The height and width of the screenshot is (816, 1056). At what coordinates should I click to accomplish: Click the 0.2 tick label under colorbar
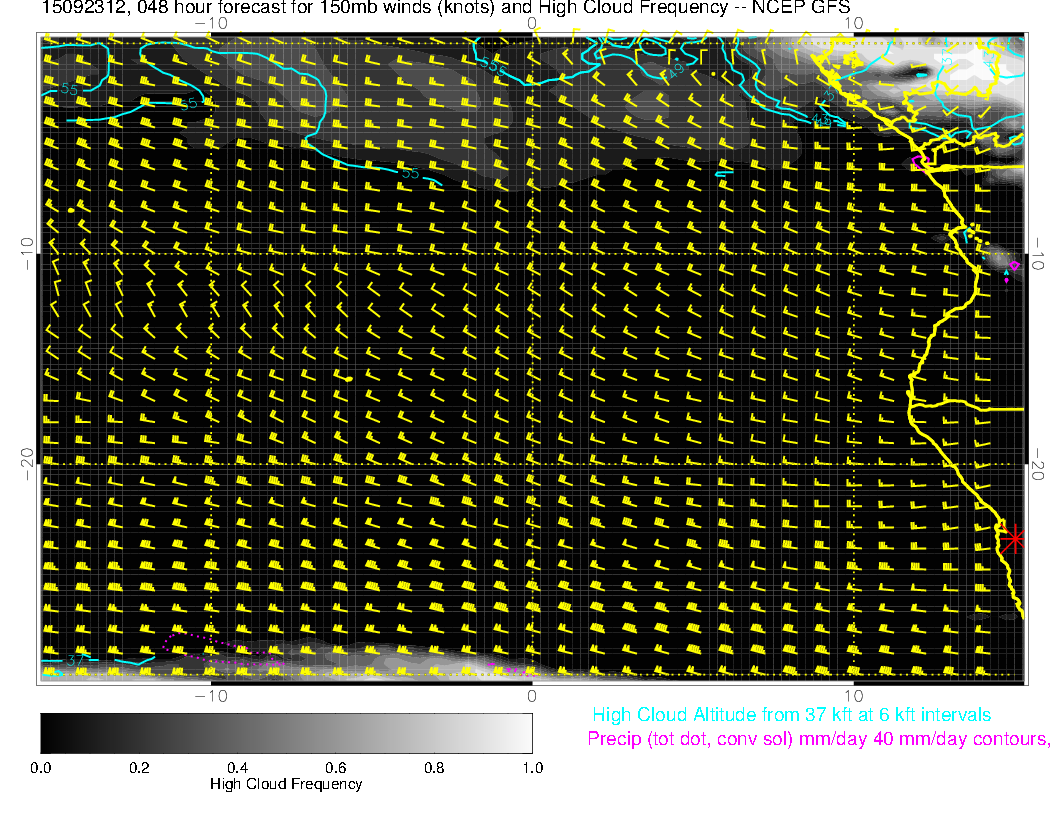pos(139,768)
